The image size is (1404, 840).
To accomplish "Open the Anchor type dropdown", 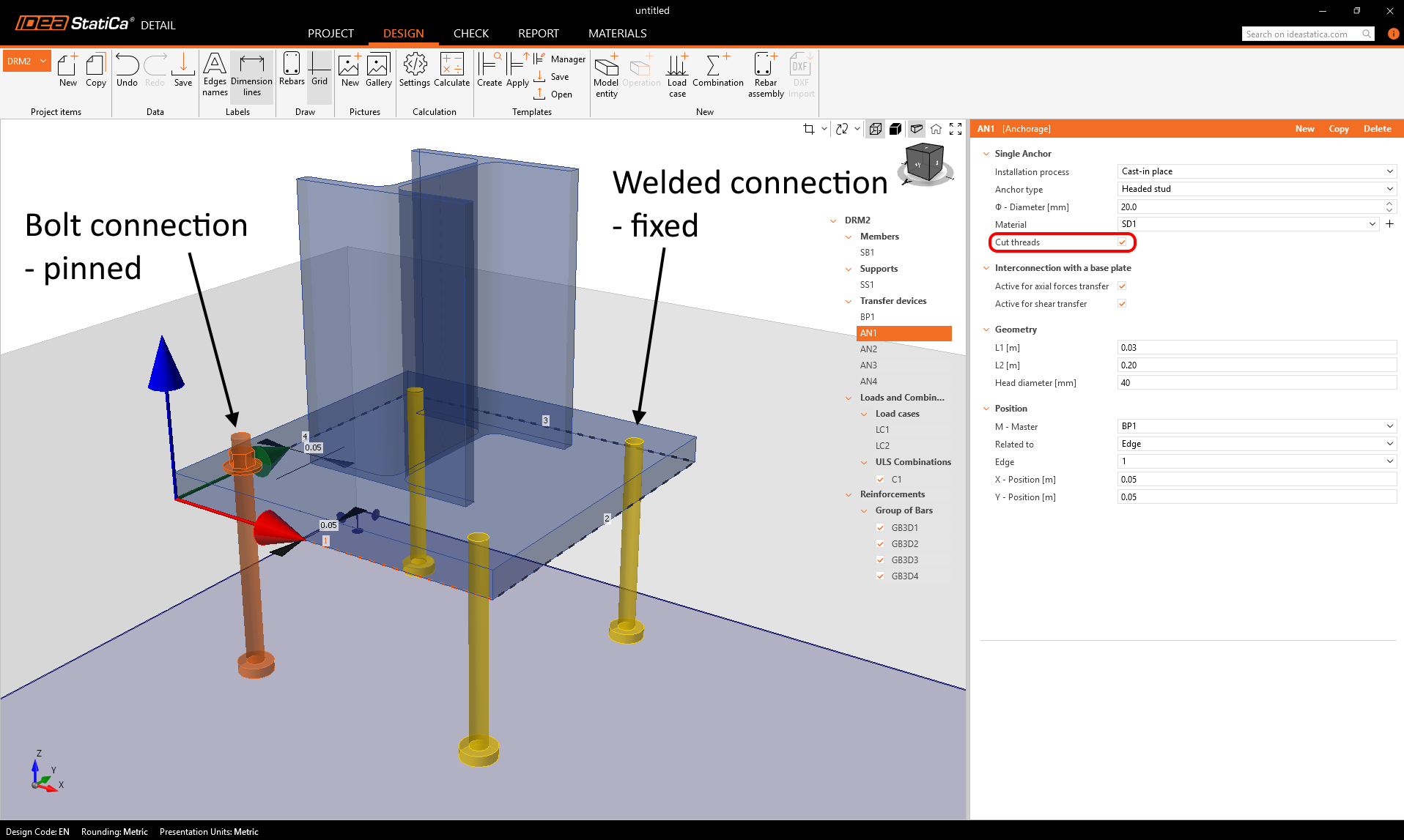I will point(1256,189).
